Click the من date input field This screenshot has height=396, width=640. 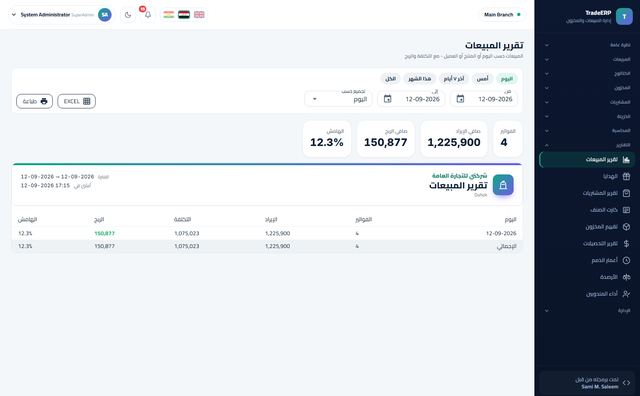click(x=484, y=99)
